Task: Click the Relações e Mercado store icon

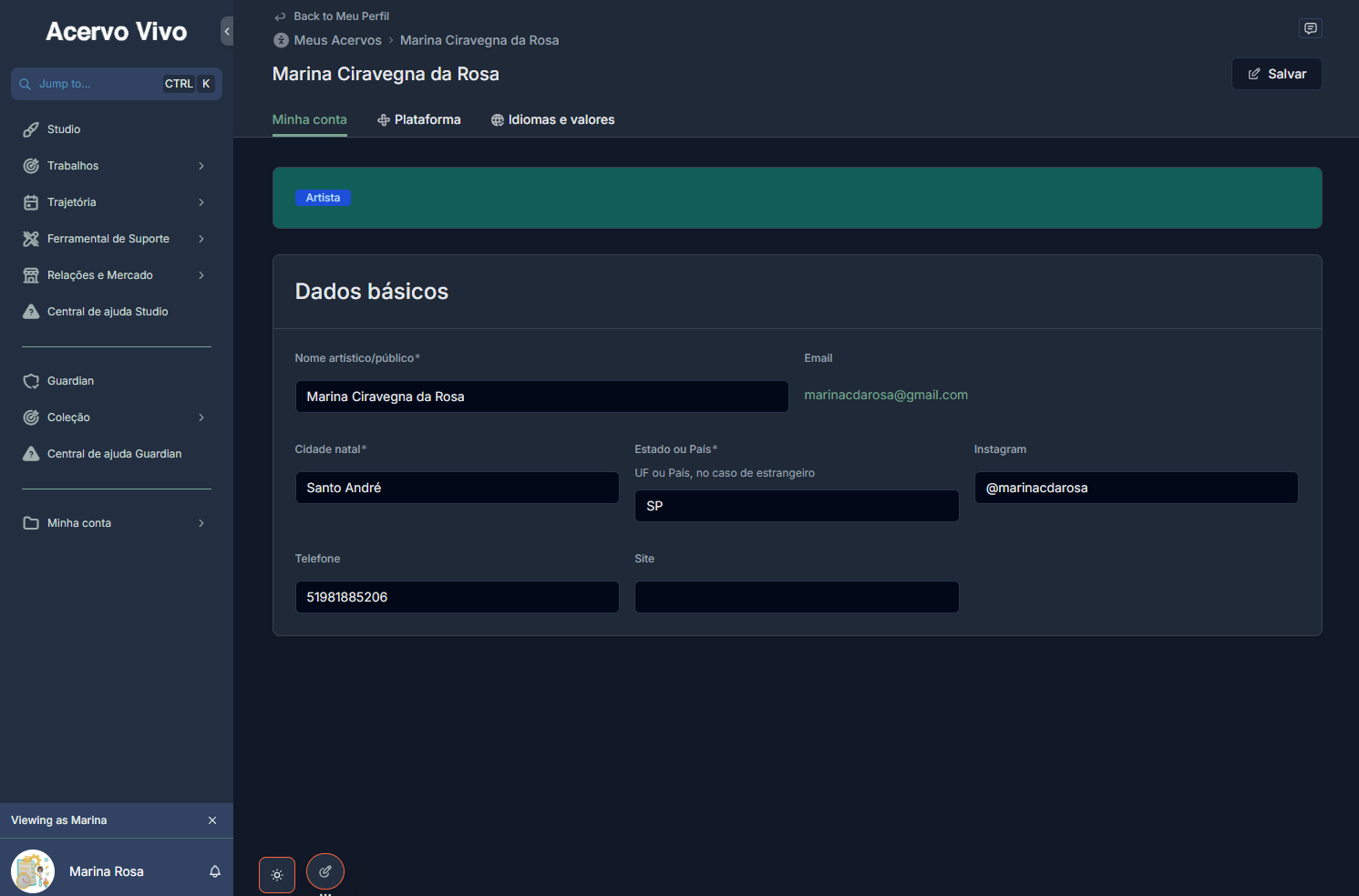Action: pyautogui.click(x=31, y=275)
